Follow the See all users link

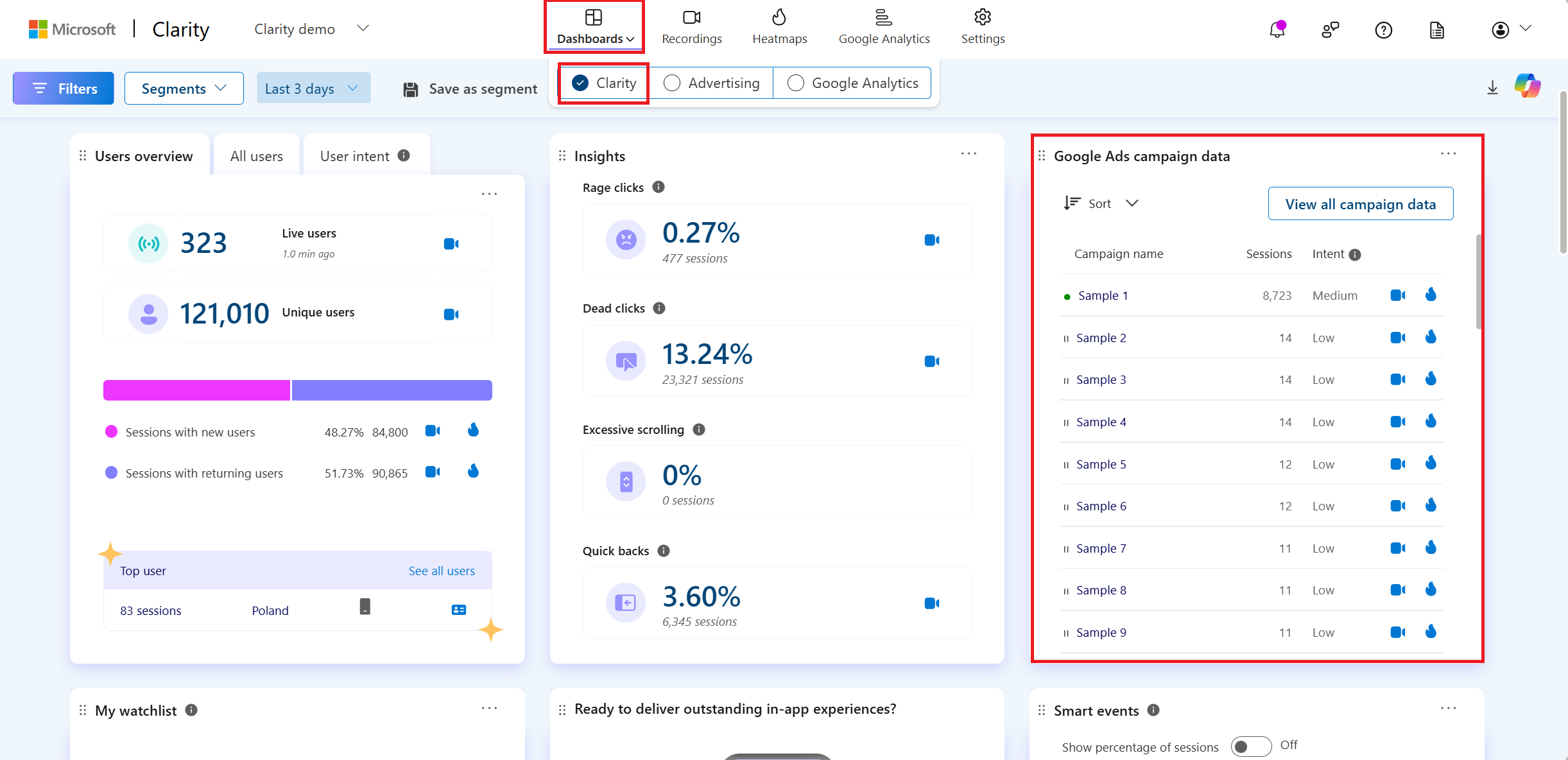[x=442, y=571]
